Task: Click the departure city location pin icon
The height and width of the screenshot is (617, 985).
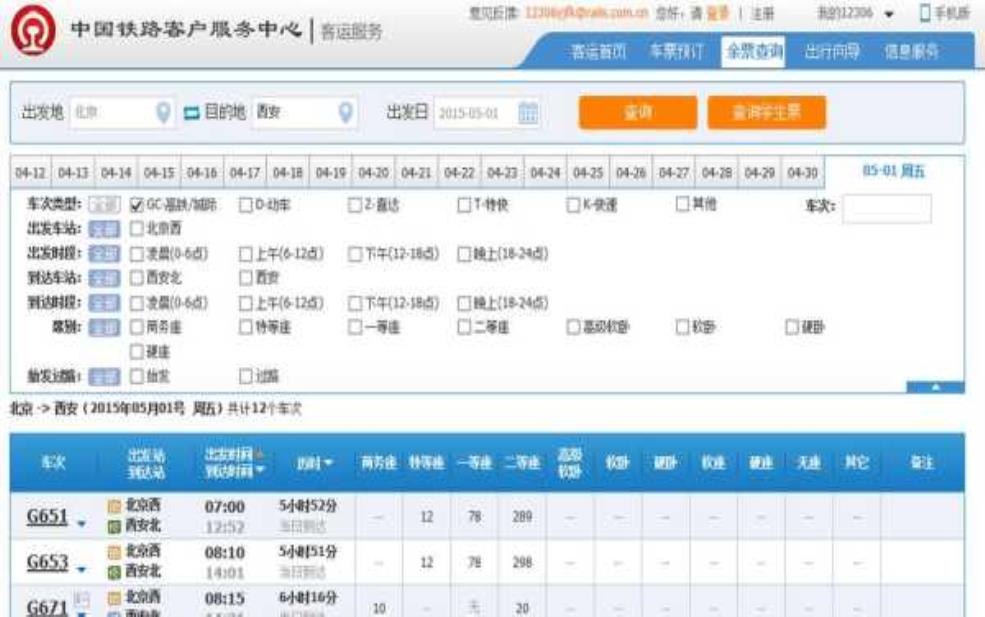Action: [163, 112]
